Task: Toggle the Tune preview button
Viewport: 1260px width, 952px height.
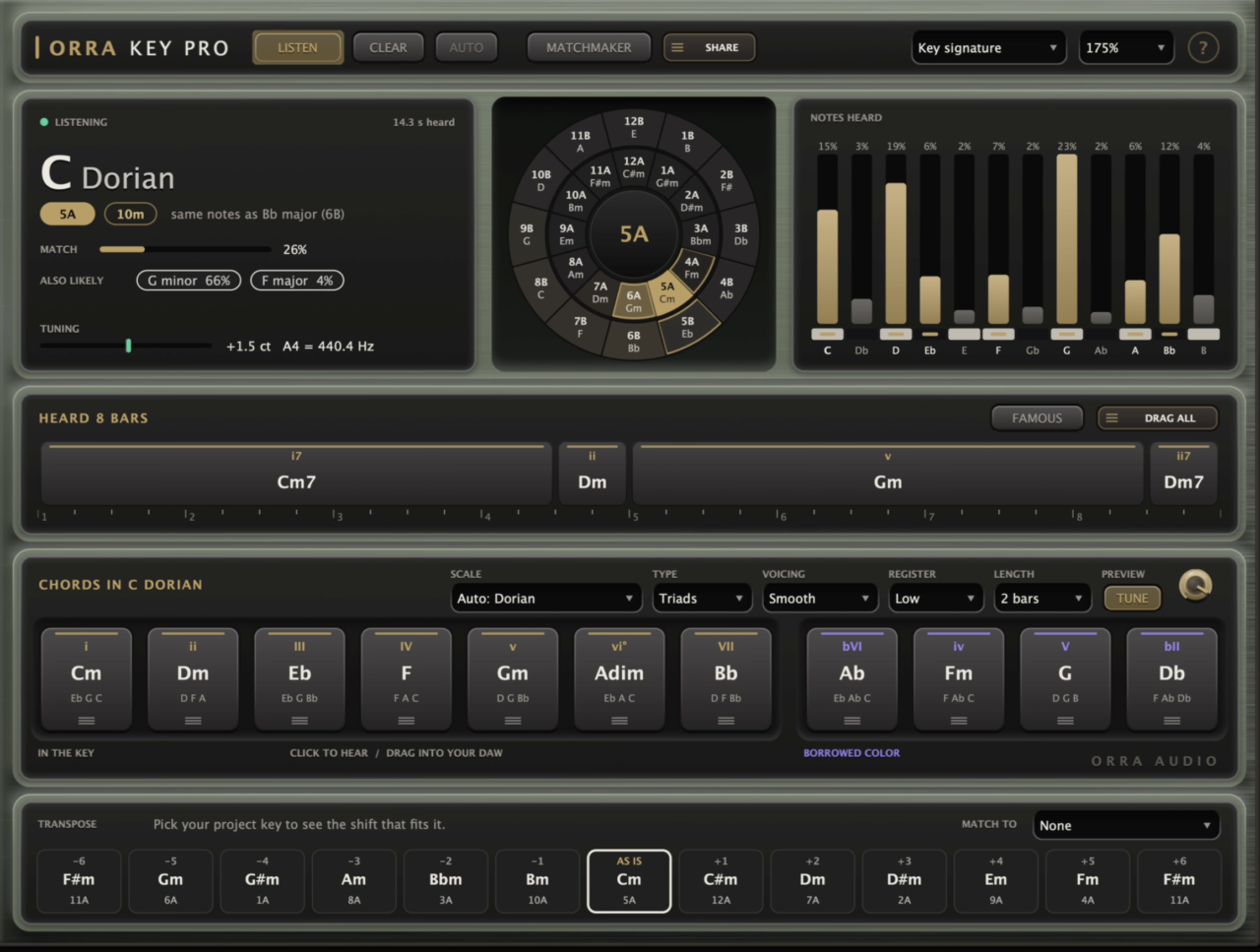Action: click(x=1132, y=598)
